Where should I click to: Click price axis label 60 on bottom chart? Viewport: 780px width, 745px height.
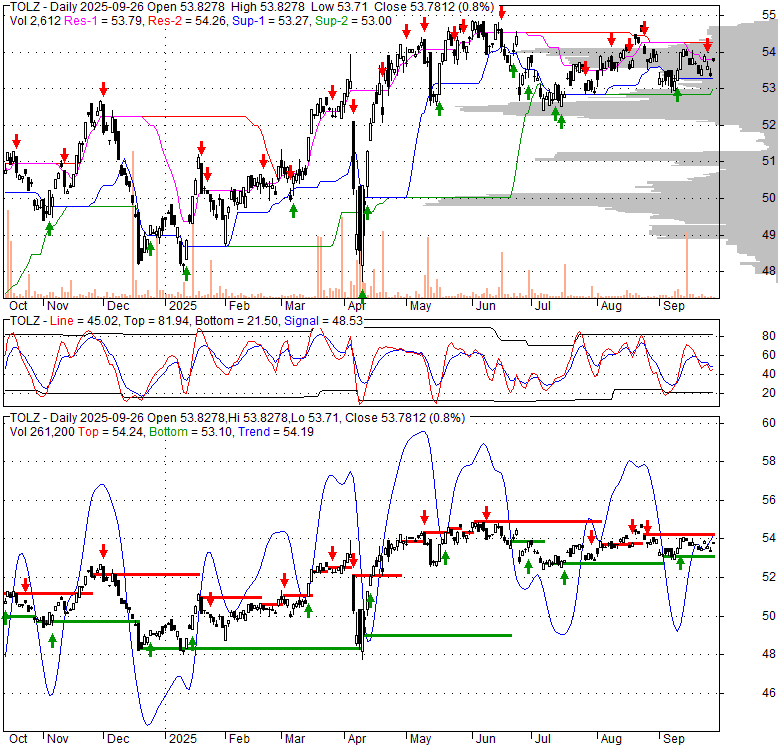(769, 423)
